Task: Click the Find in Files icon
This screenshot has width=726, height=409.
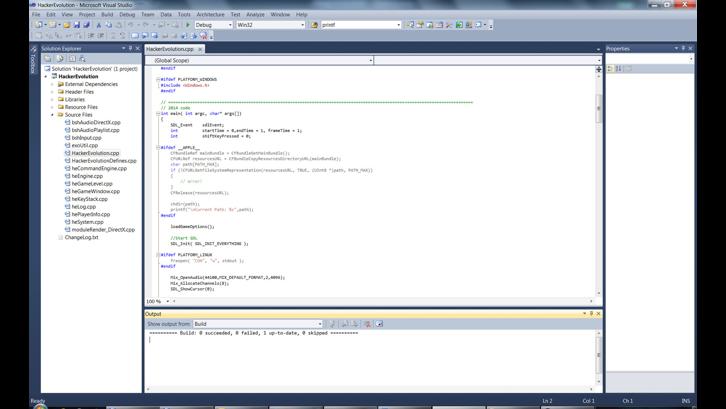Action: tap(314, 25)
